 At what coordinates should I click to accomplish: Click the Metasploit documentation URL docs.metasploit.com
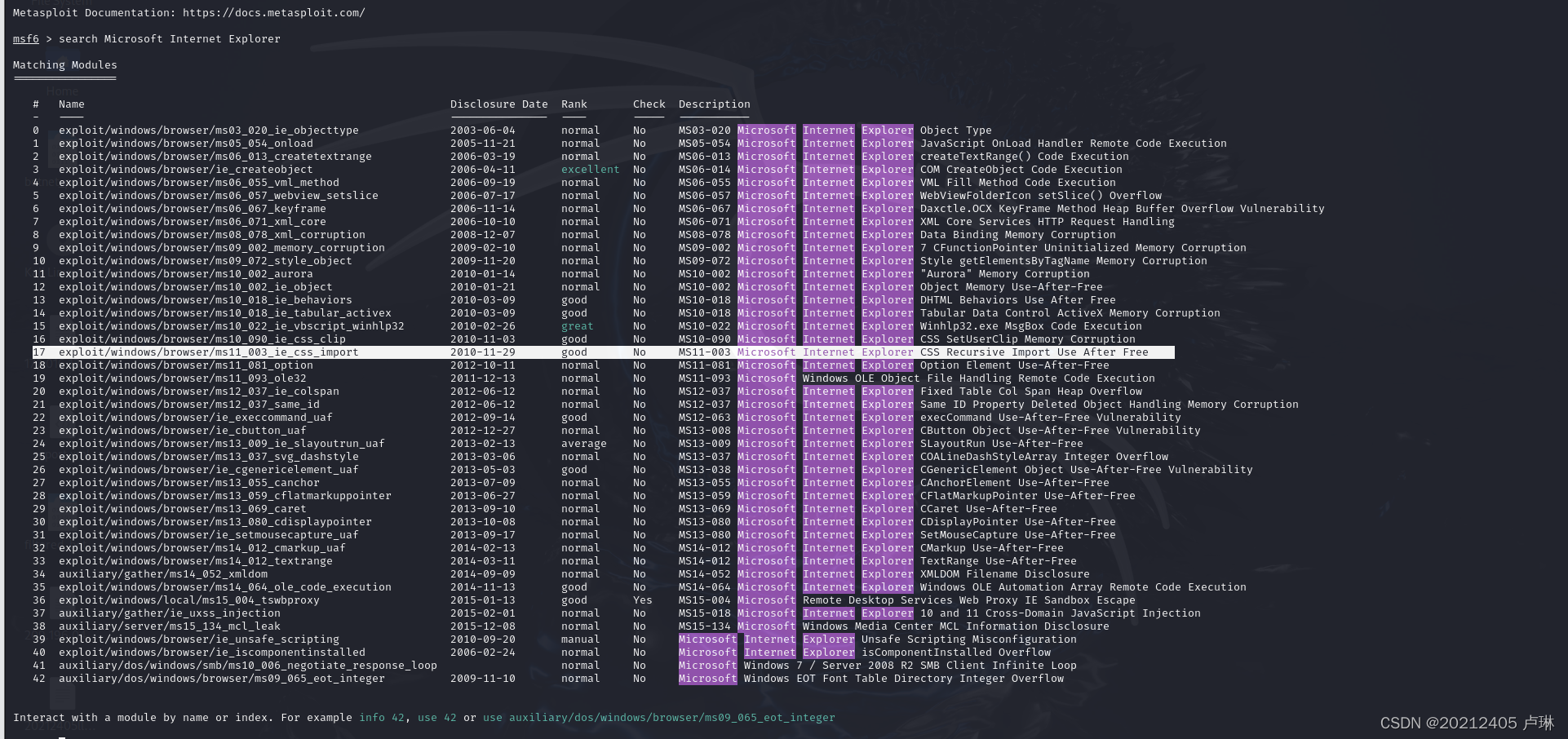coord(274,13)
